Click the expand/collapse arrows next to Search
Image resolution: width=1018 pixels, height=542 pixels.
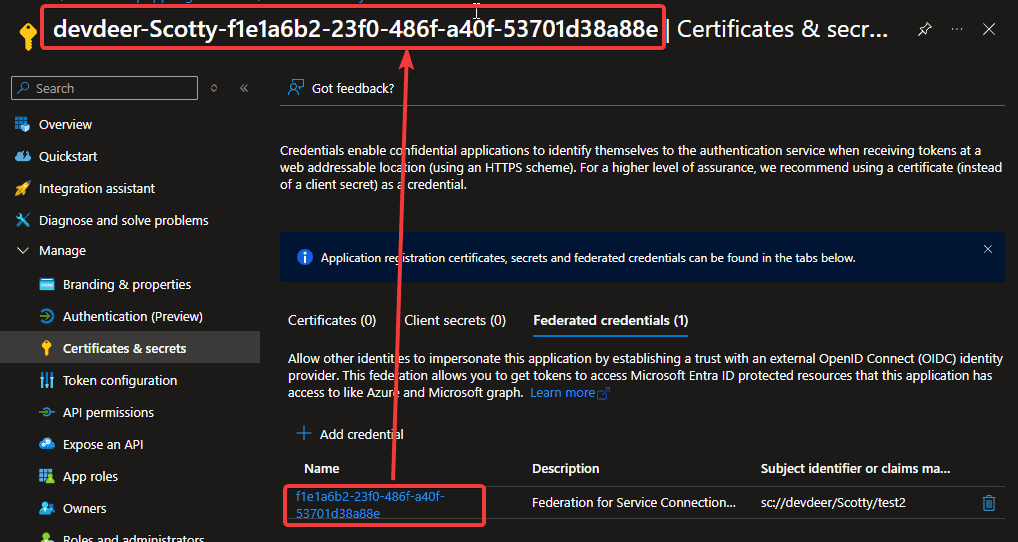click(x=214, y=88)
